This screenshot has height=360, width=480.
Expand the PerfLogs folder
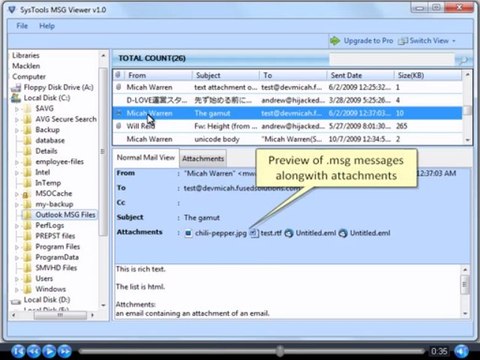[x=17, y=226]
